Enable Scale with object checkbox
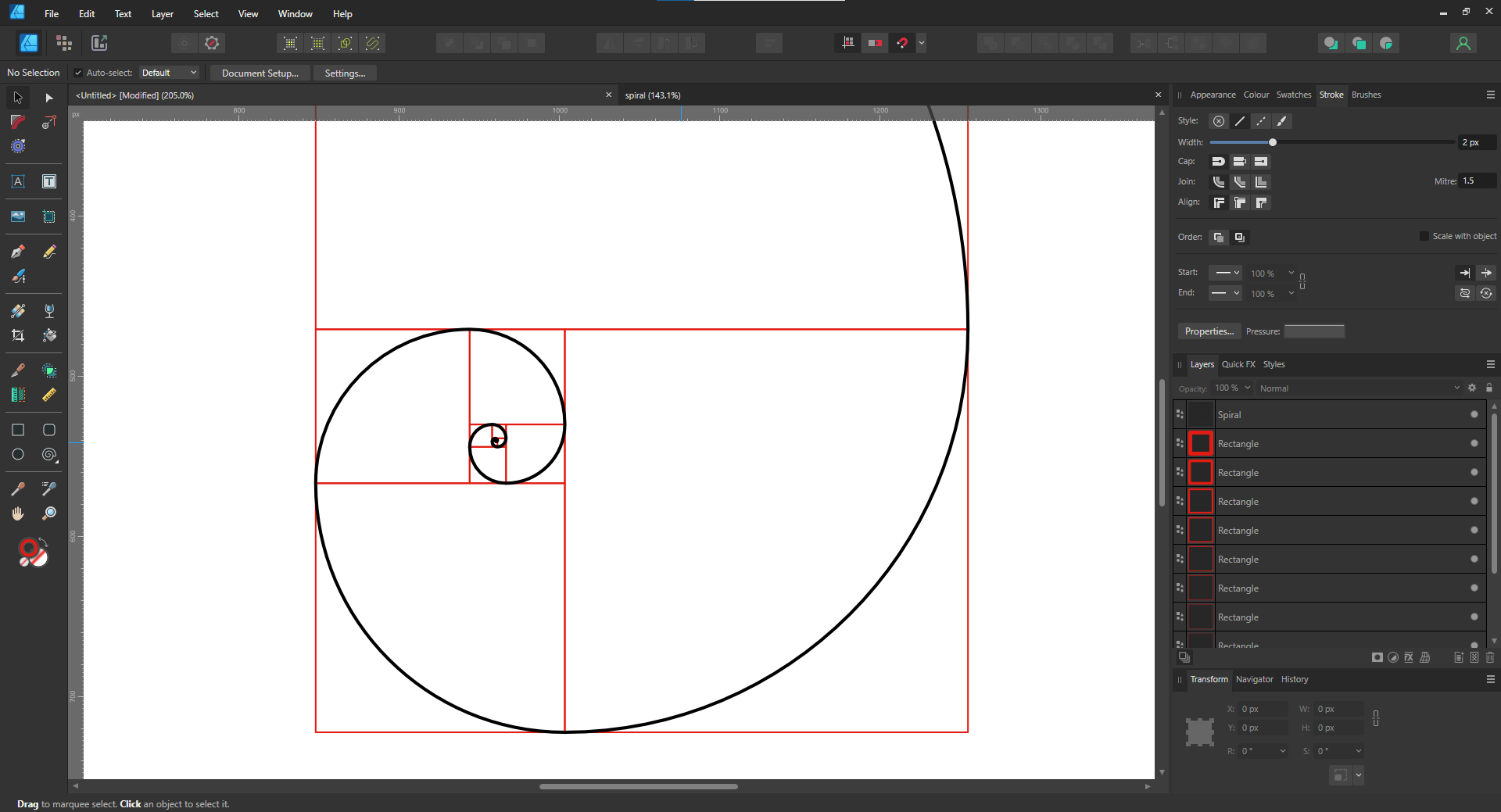Viewport: 1501px width, 812px height. 1424,236
